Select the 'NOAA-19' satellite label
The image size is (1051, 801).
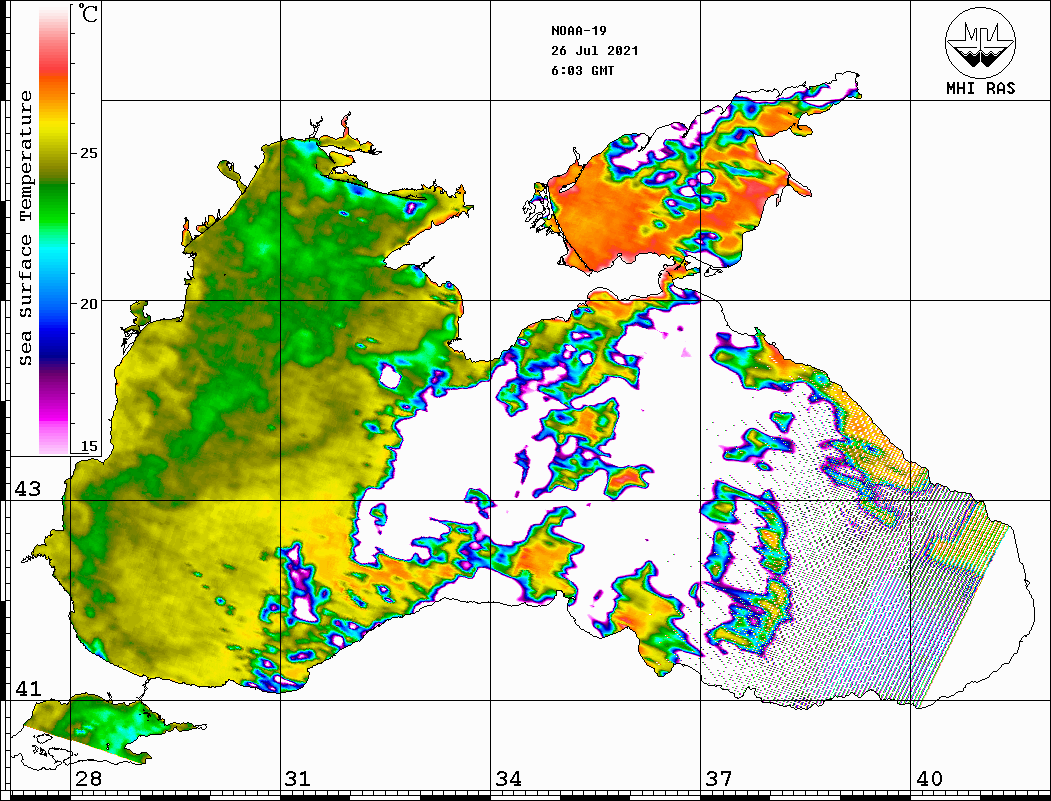(578, 31)
